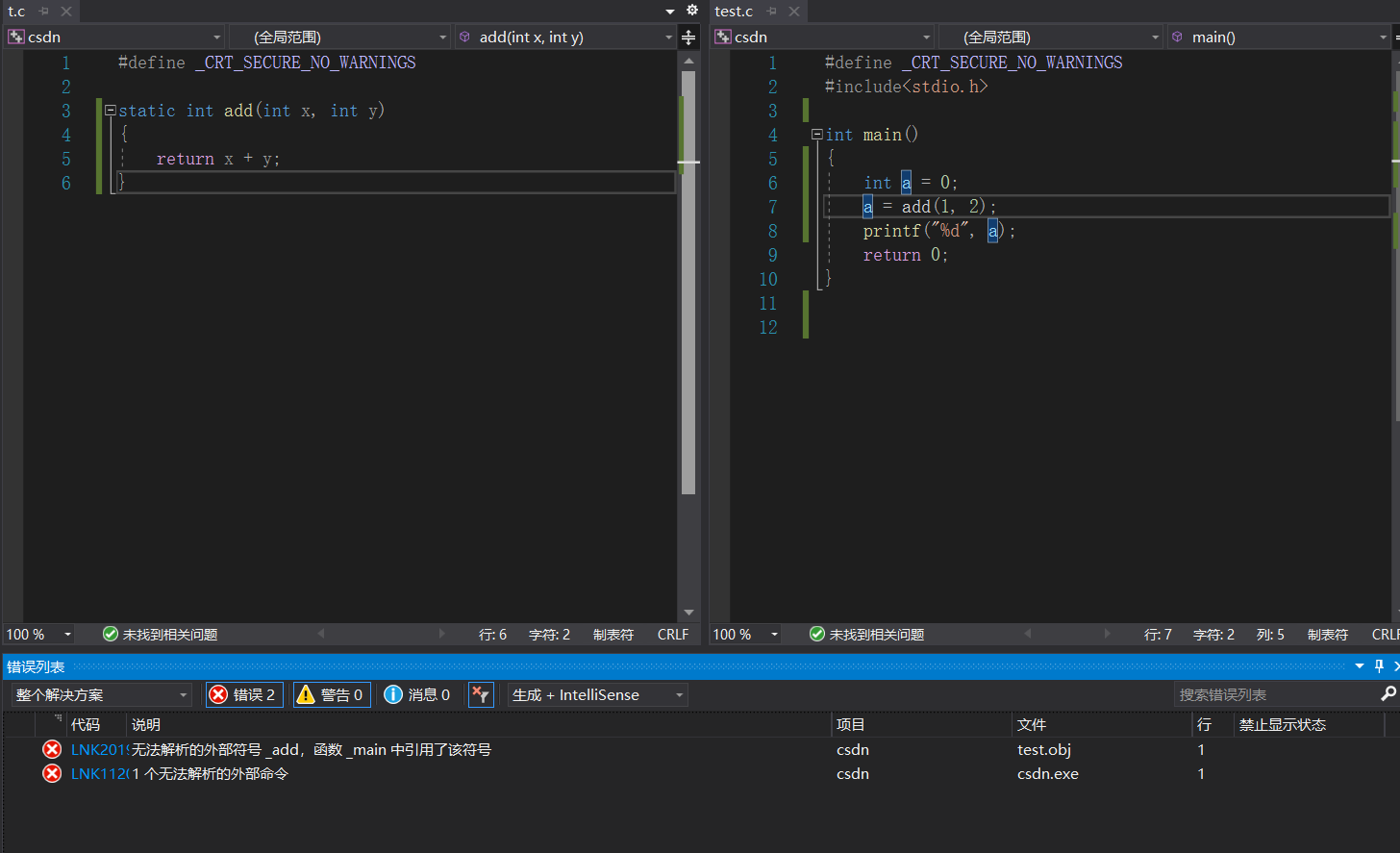Viewport: 1400px width, 853px height.
Task: Open the LNK1120 error code link
Action: click(x=99, y=773)
